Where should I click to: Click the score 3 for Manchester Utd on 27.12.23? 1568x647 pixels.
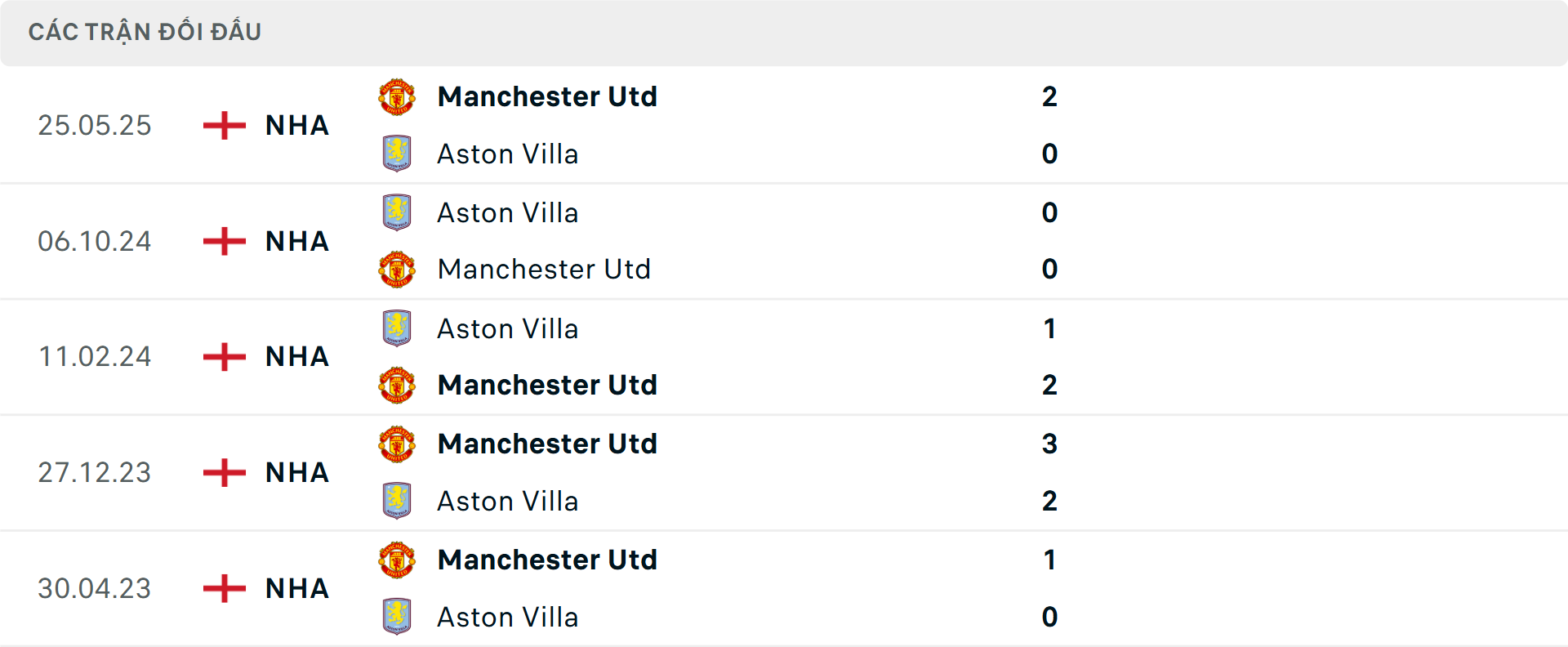(1050, 444)
